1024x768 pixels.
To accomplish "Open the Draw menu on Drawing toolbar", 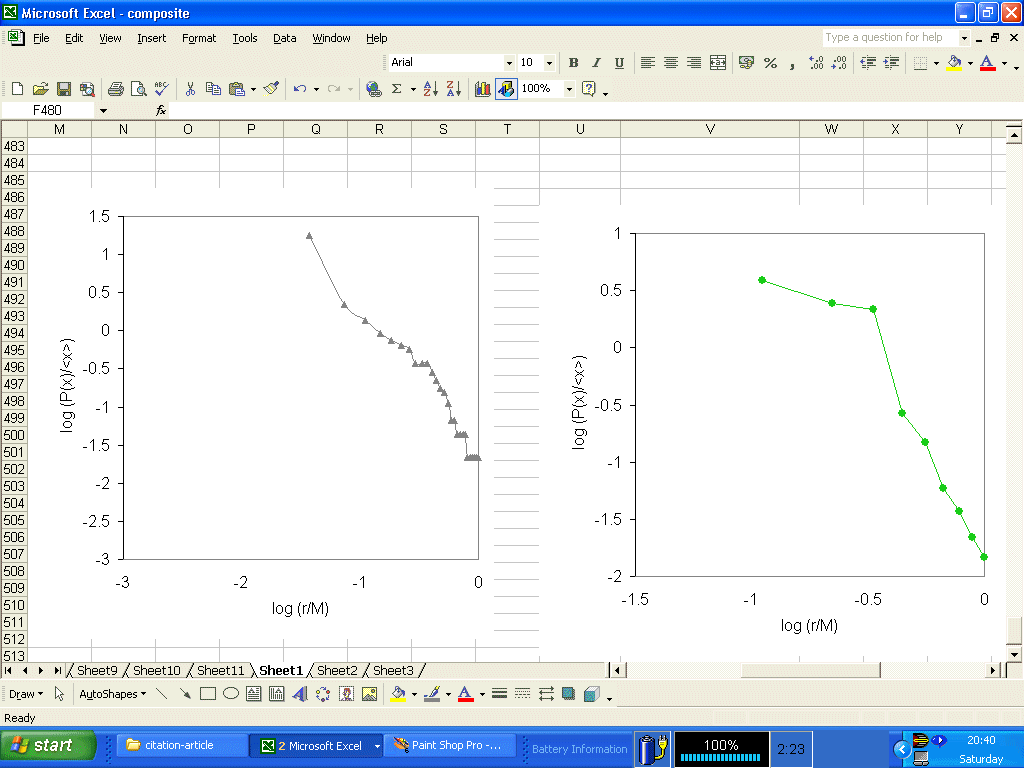I will [26, 694].
